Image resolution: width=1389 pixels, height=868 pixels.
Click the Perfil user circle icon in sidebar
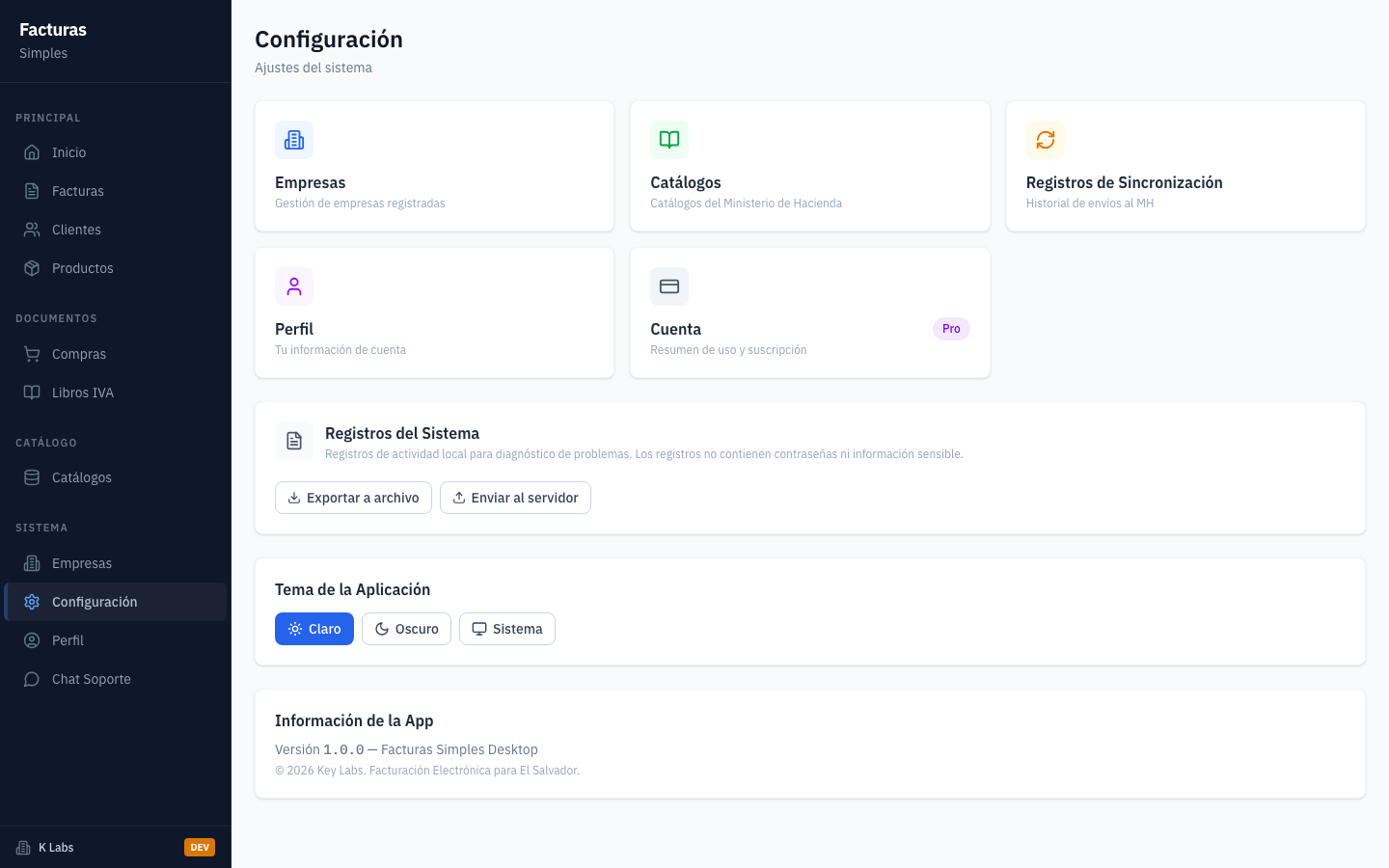[x=32, y=640]
